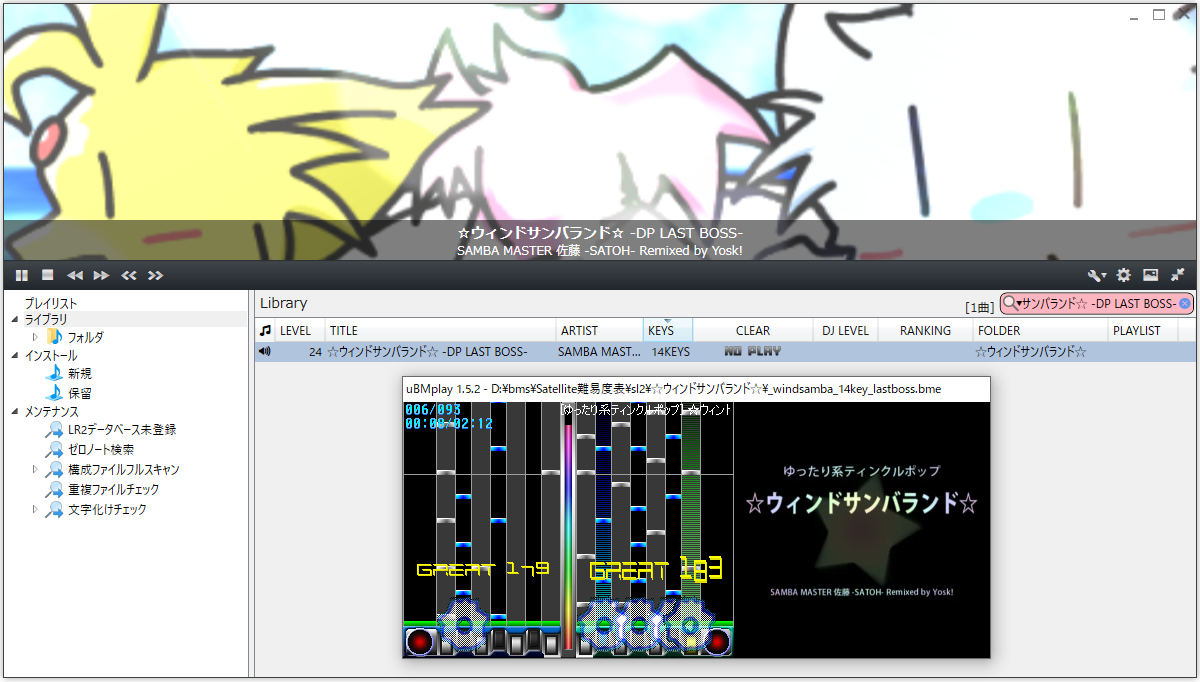1200x682 pixels.
Task: Select ライブラリ in the sidebar
Action: (46, 319)
